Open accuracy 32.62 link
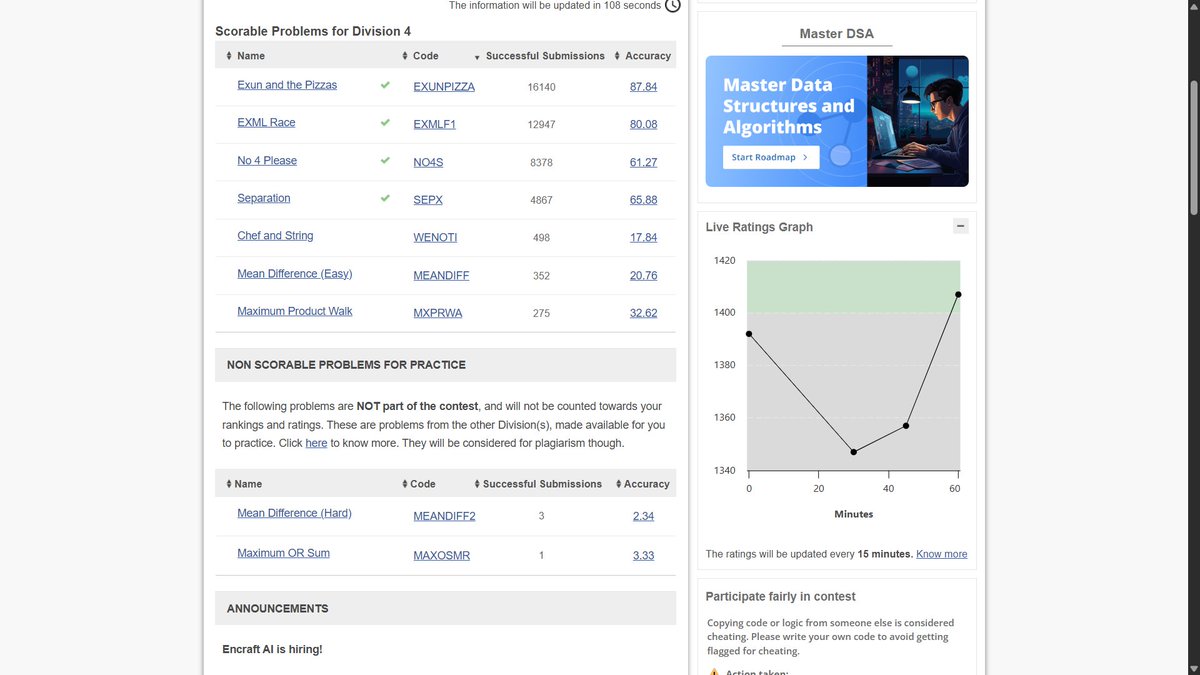The height and width of the screenshot is (675, 1200). [x=643, y=313]
